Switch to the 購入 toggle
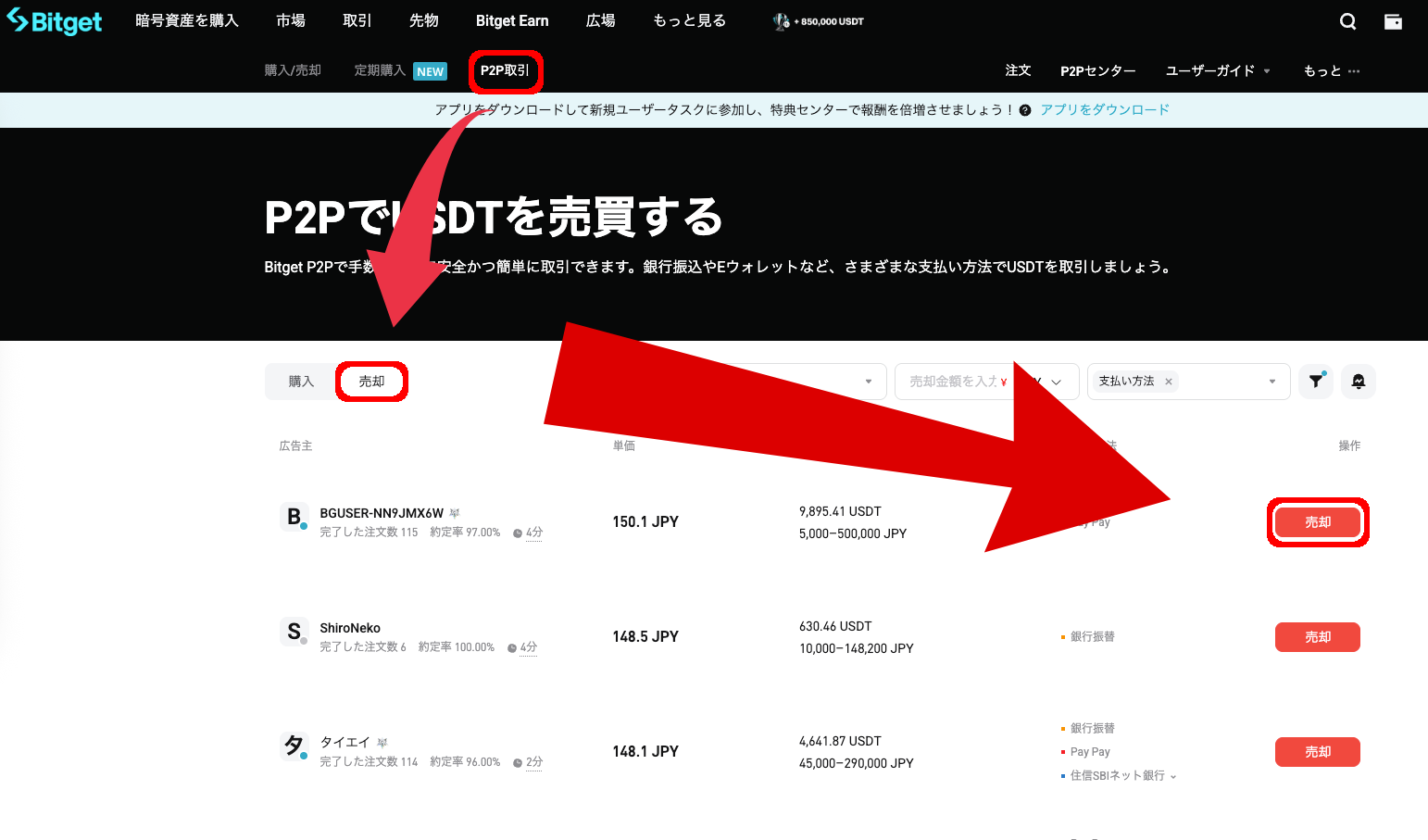This screenshot has width=1428, height=840. pyautogui.click(x=301, y=382)
